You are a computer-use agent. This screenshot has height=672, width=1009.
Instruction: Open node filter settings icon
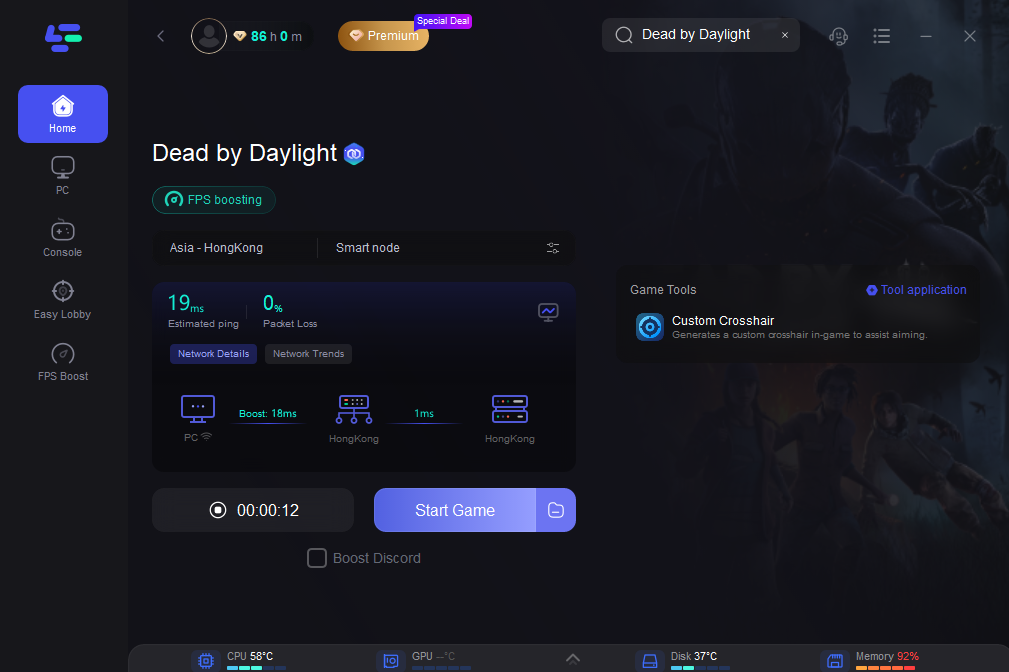coord(553,248)
